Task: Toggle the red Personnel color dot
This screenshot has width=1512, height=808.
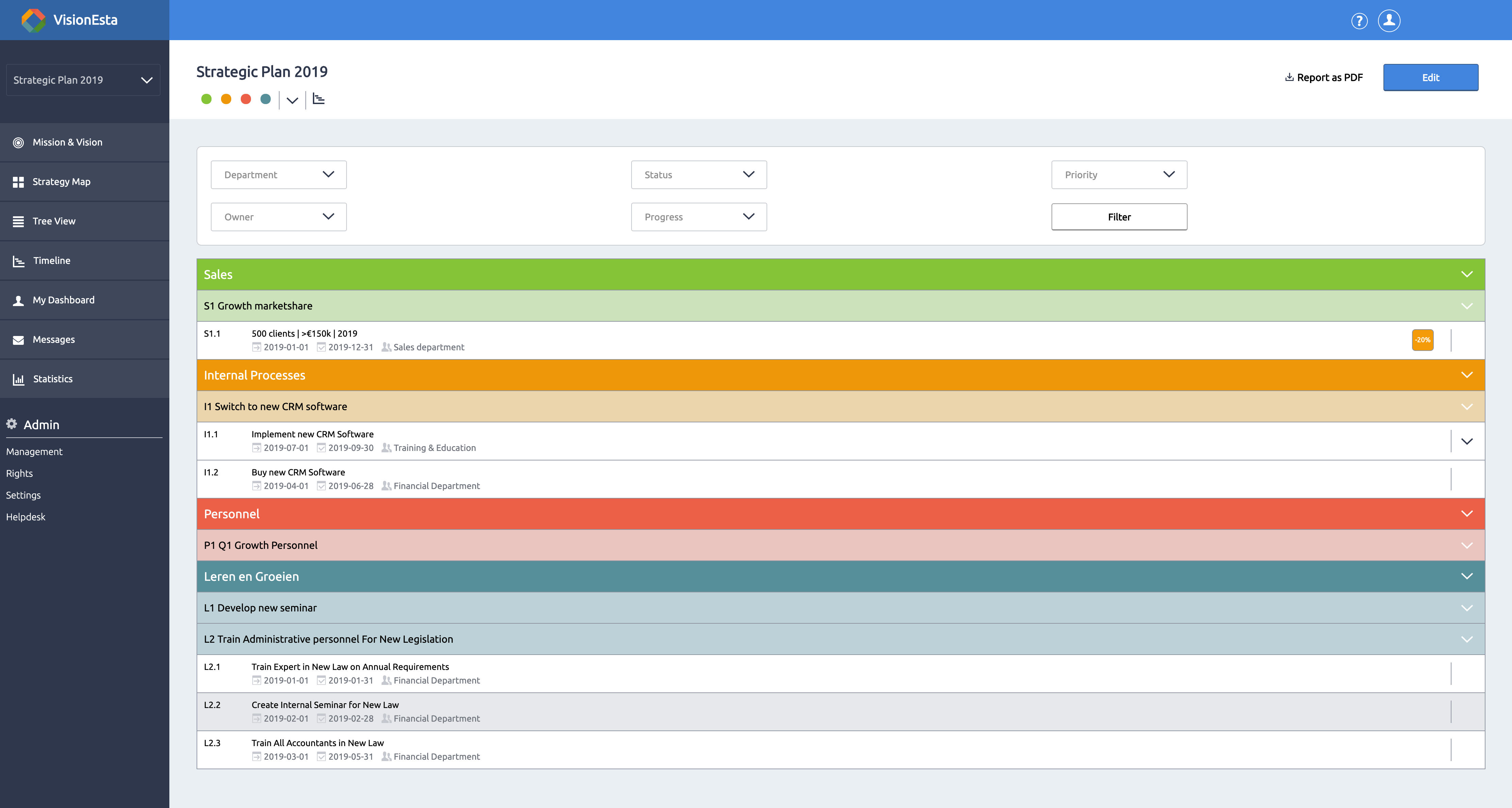Action: (x=246, y=99)
